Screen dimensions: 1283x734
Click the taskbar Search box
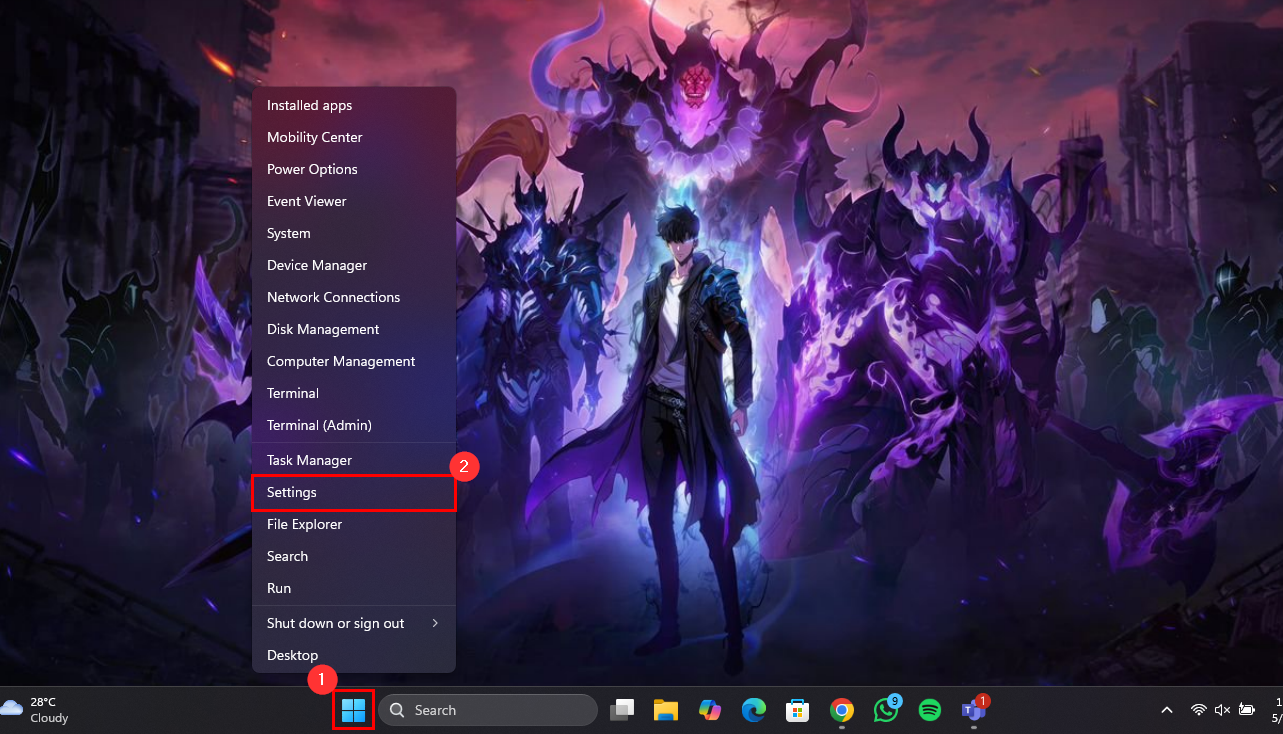(x=487, y=710)
